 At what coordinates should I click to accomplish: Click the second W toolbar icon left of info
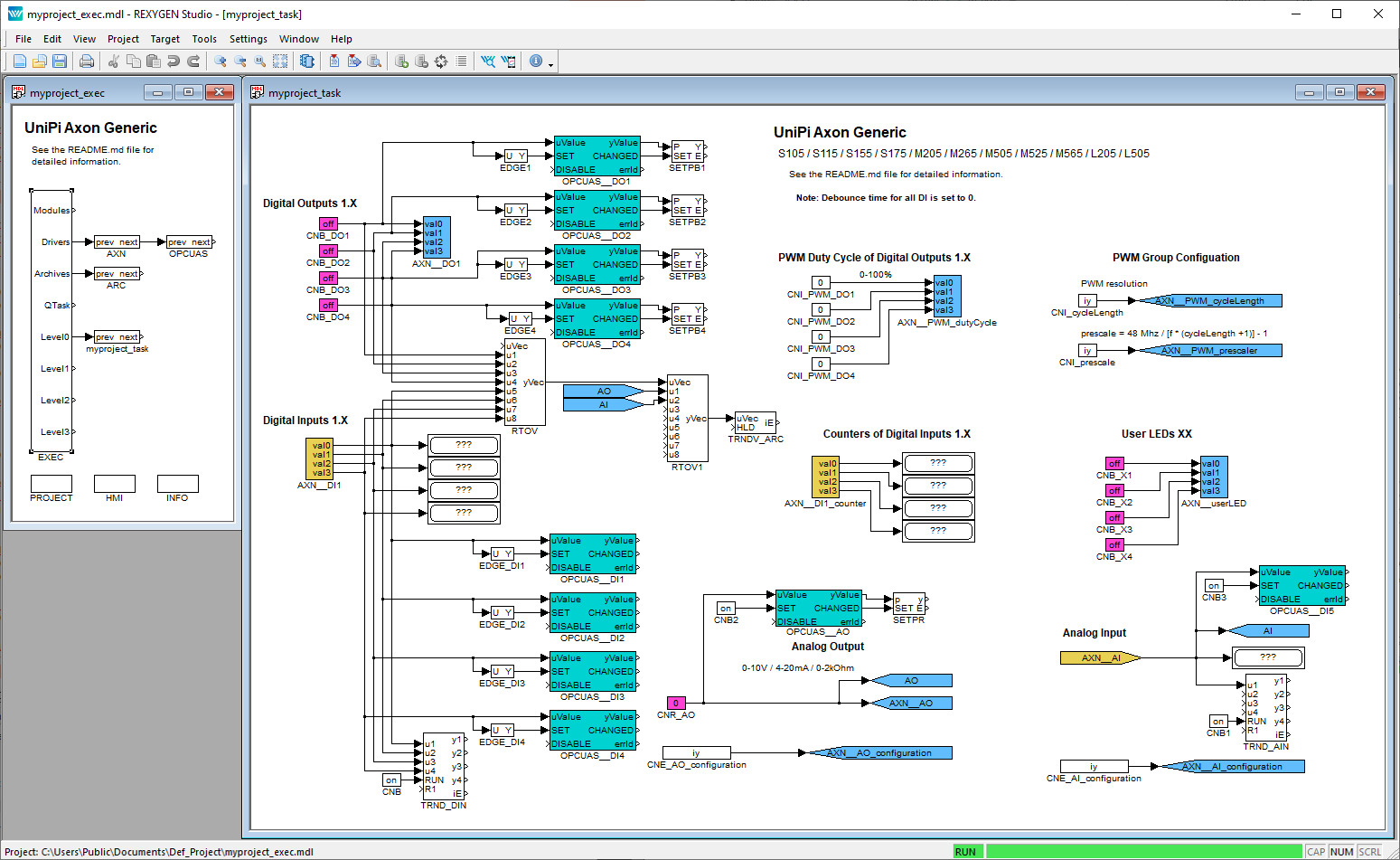508,61
